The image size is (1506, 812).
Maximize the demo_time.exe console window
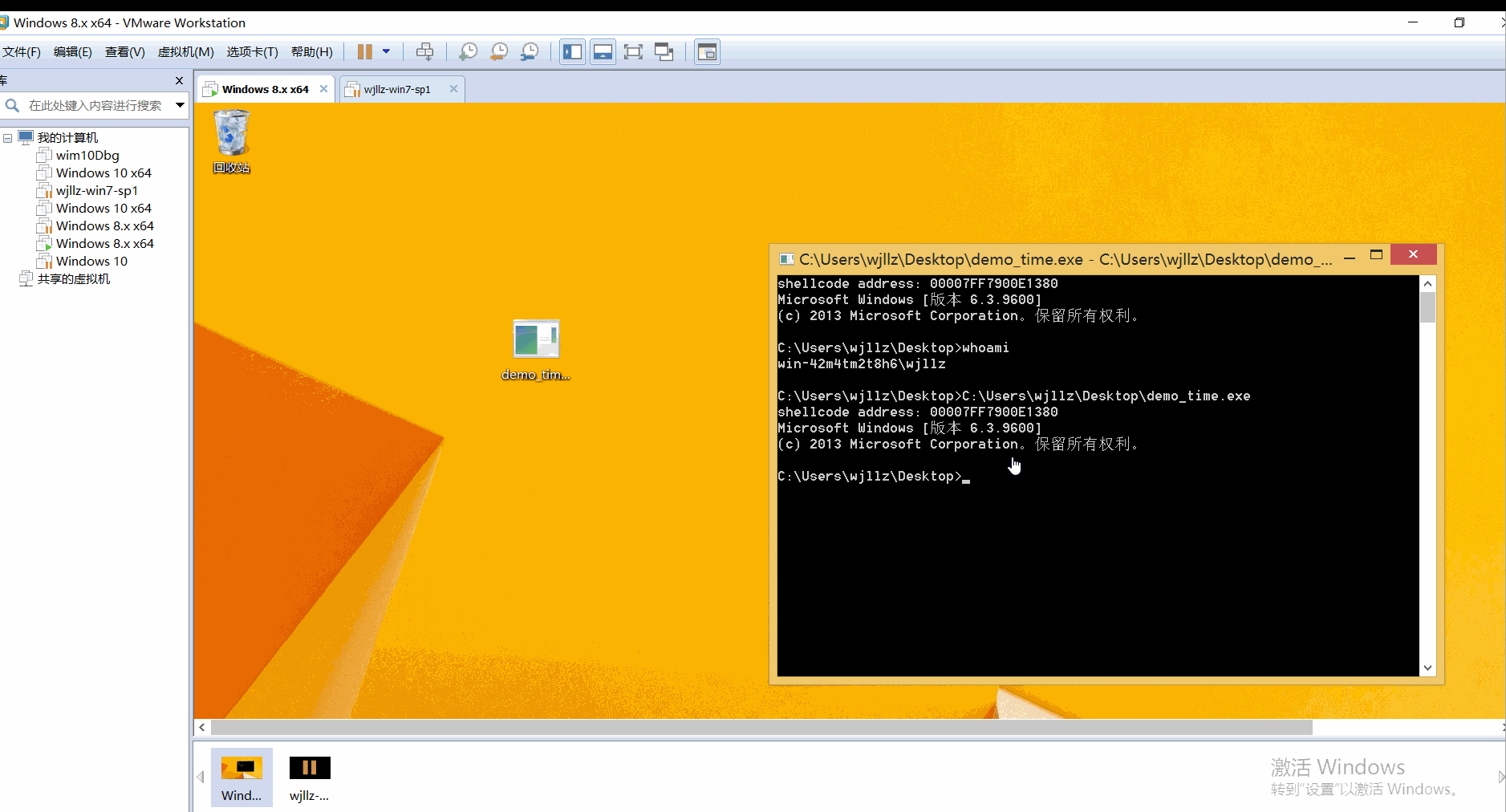coord(1377,255)
